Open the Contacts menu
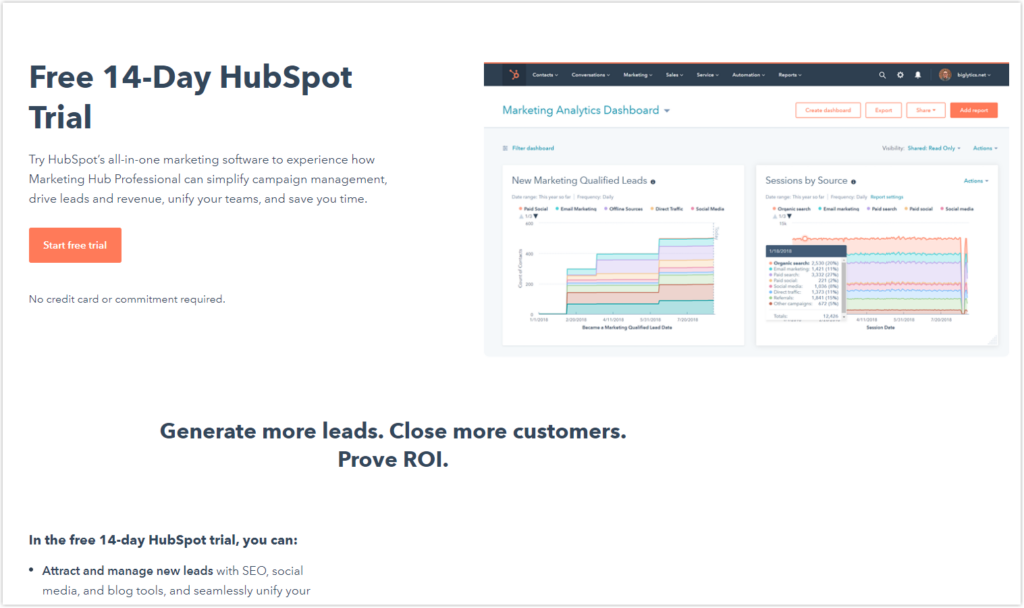The image size is (1024, 608). click(545, 75)
